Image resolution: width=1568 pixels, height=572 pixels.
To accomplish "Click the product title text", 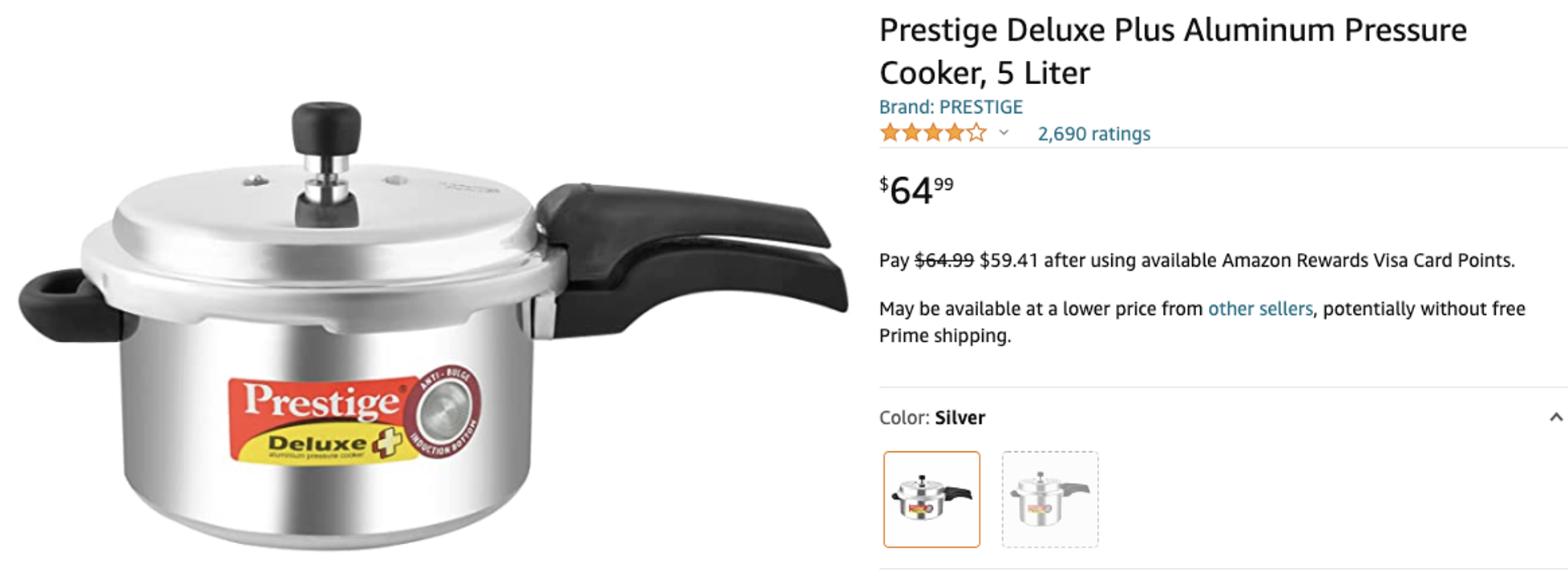I will coord(1172,51).
